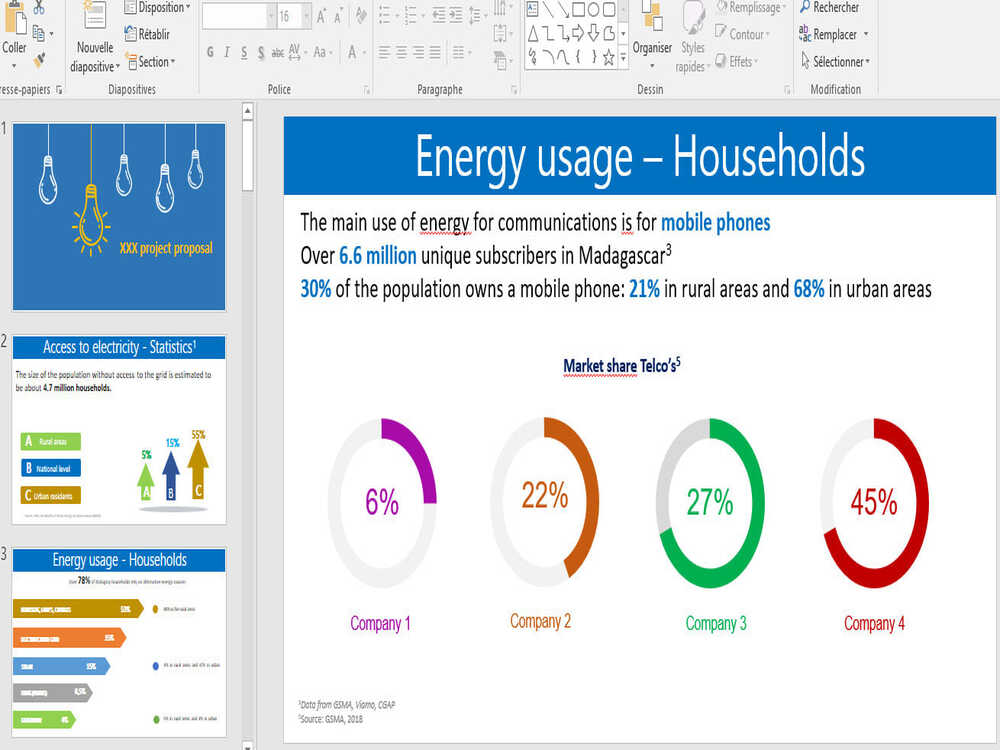Screen dimensions: 1000x750
Task: Justify the paragraph text
Action: click(434, 52)
